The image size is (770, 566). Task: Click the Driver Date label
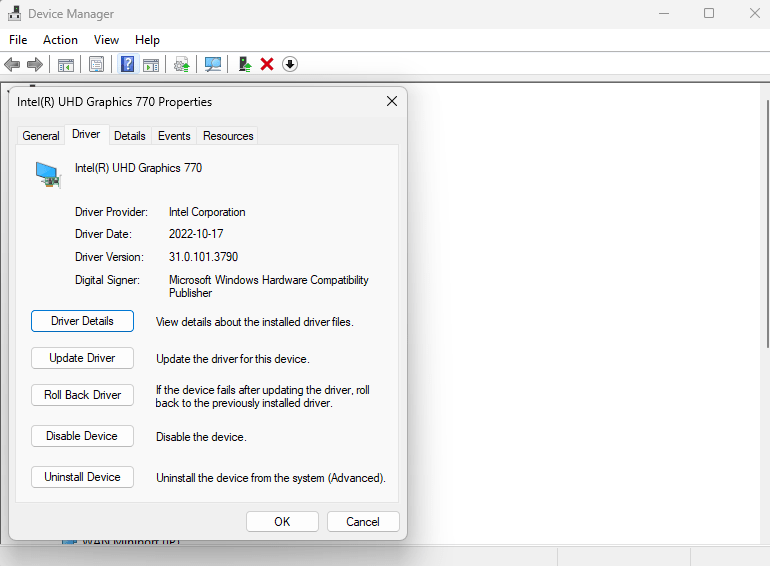pyautogui.click(x=103, y=234)
